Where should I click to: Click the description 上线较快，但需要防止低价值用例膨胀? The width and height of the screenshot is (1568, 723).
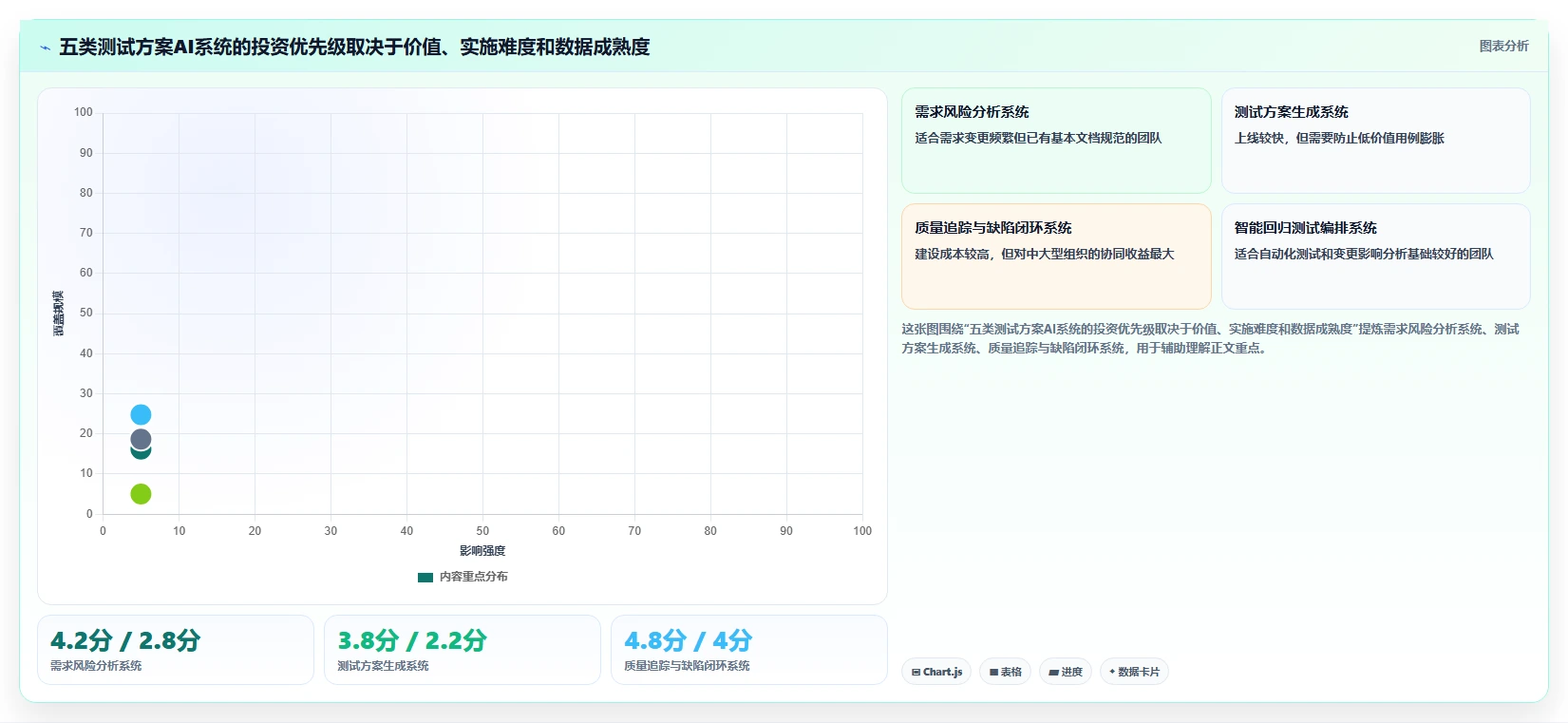pyautogui.click(x=1339, y=138)
